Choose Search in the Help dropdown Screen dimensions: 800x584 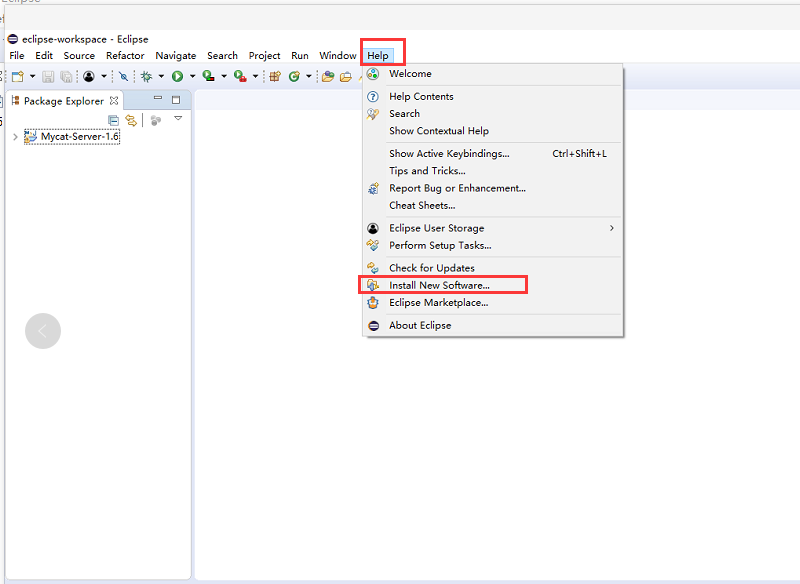(493, 114)
